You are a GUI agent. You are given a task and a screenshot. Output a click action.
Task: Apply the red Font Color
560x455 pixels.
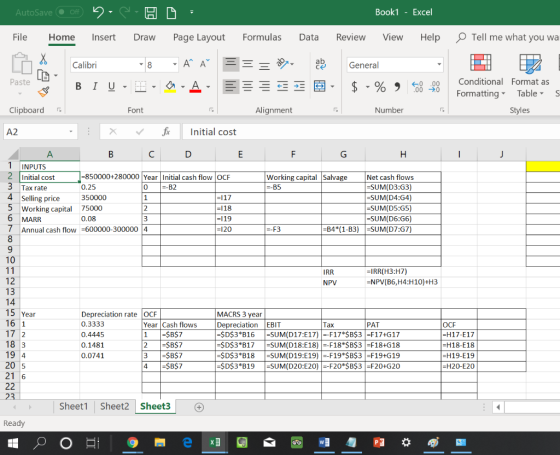(x=195, y=86)
